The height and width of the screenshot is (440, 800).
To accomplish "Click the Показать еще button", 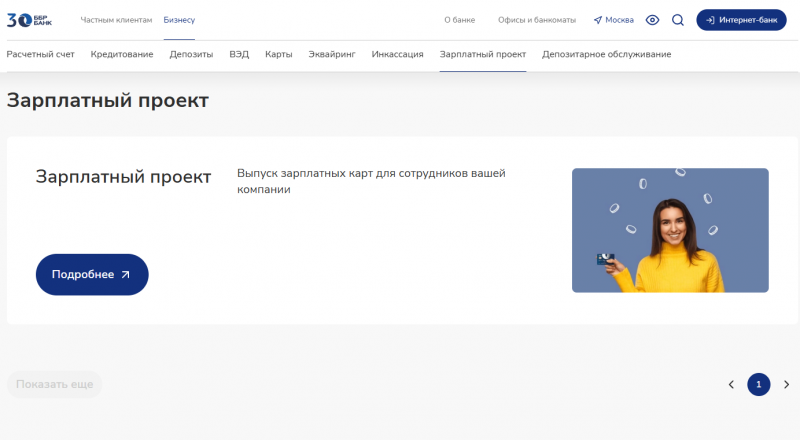I will [x=55, y=384].
